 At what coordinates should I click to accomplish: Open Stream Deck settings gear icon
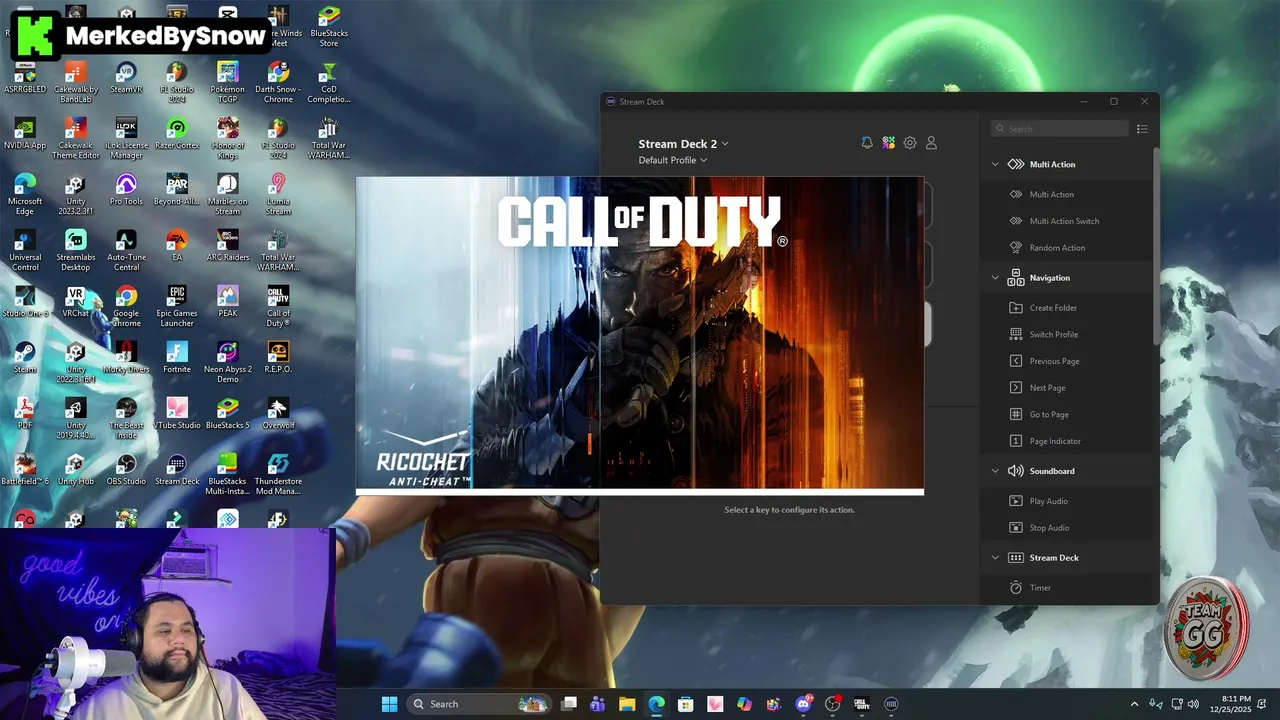click(x=910, y=143)
